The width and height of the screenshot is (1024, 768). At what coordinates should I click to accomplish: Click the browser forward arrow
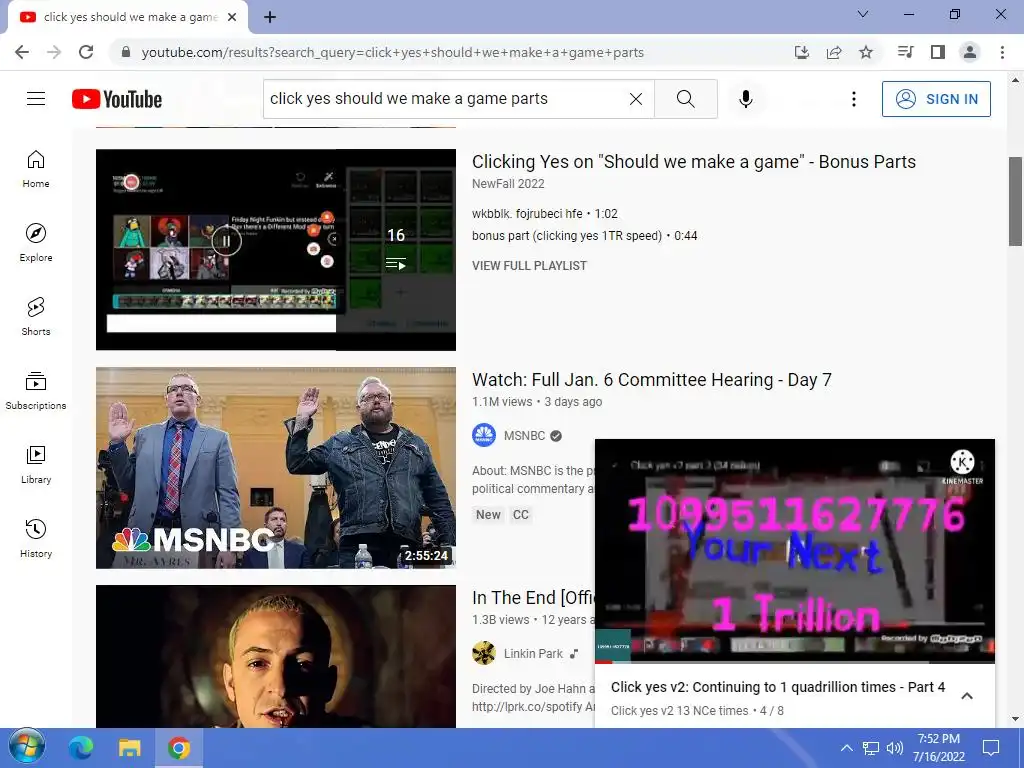(54, 52)
